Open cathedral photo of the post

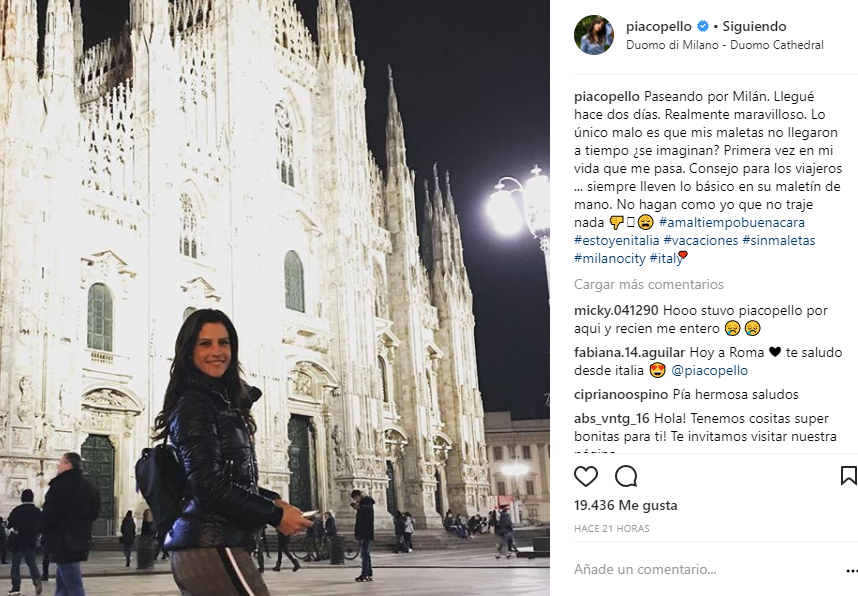click(275, 298)
